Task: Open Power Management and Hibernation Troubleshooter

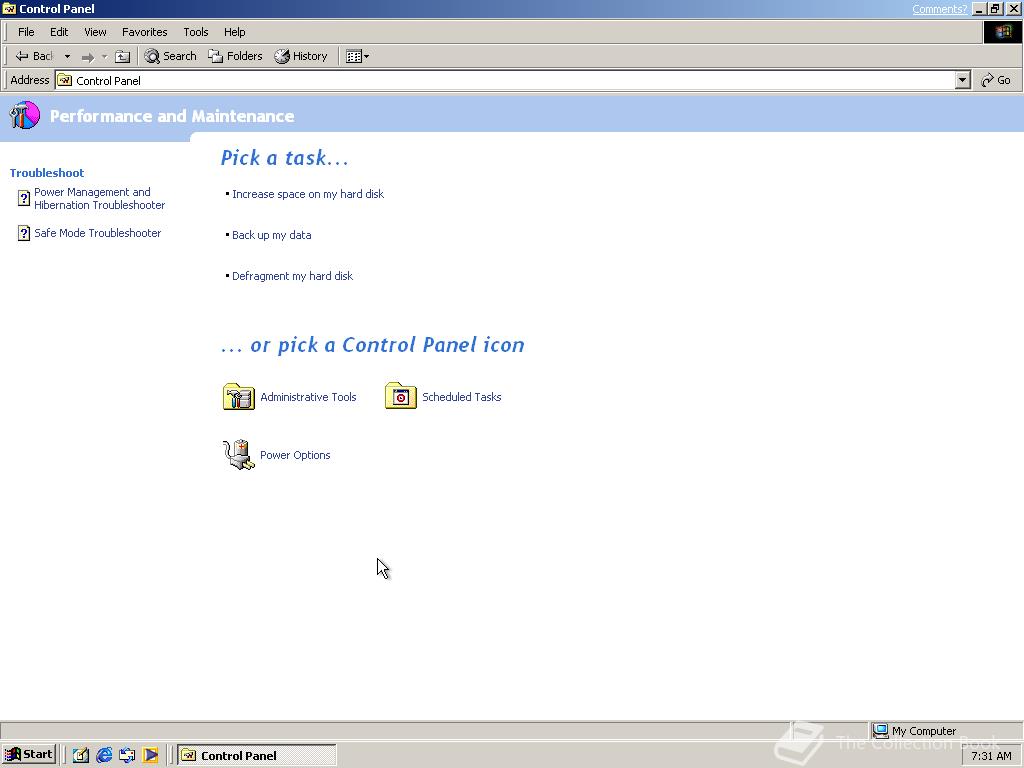Action: click(x=99, y=199)
